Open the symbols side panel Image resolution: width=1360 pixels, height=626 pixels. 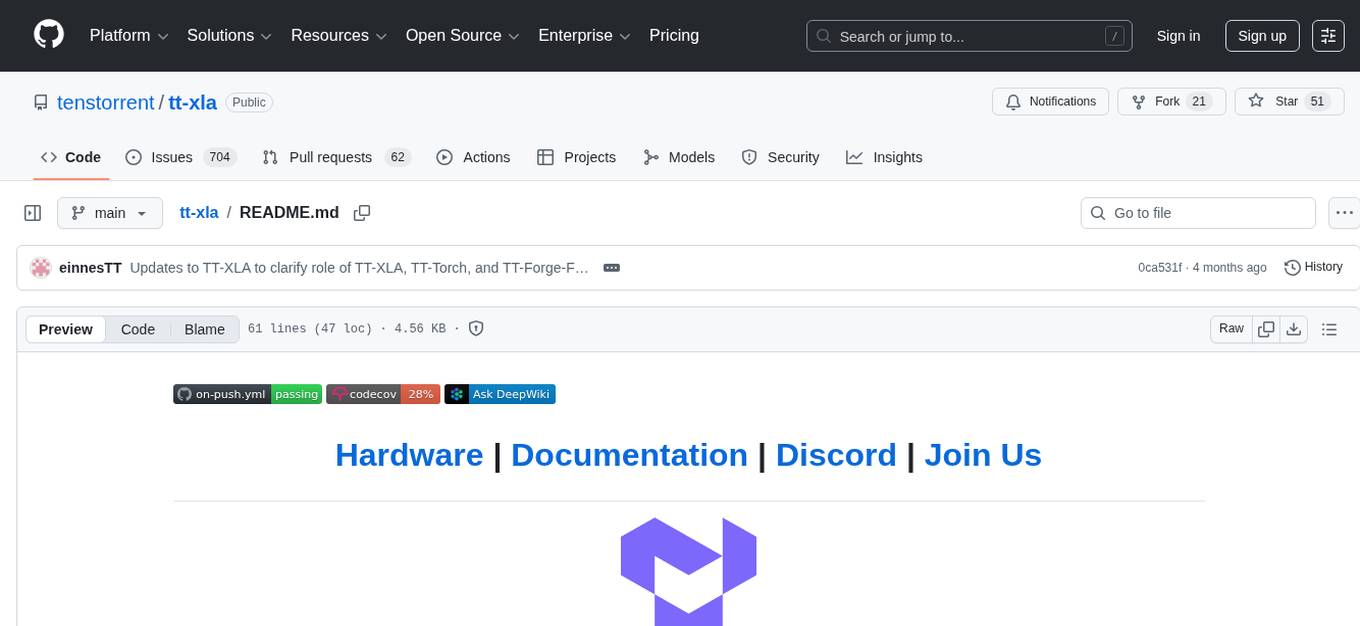point(33,212)
